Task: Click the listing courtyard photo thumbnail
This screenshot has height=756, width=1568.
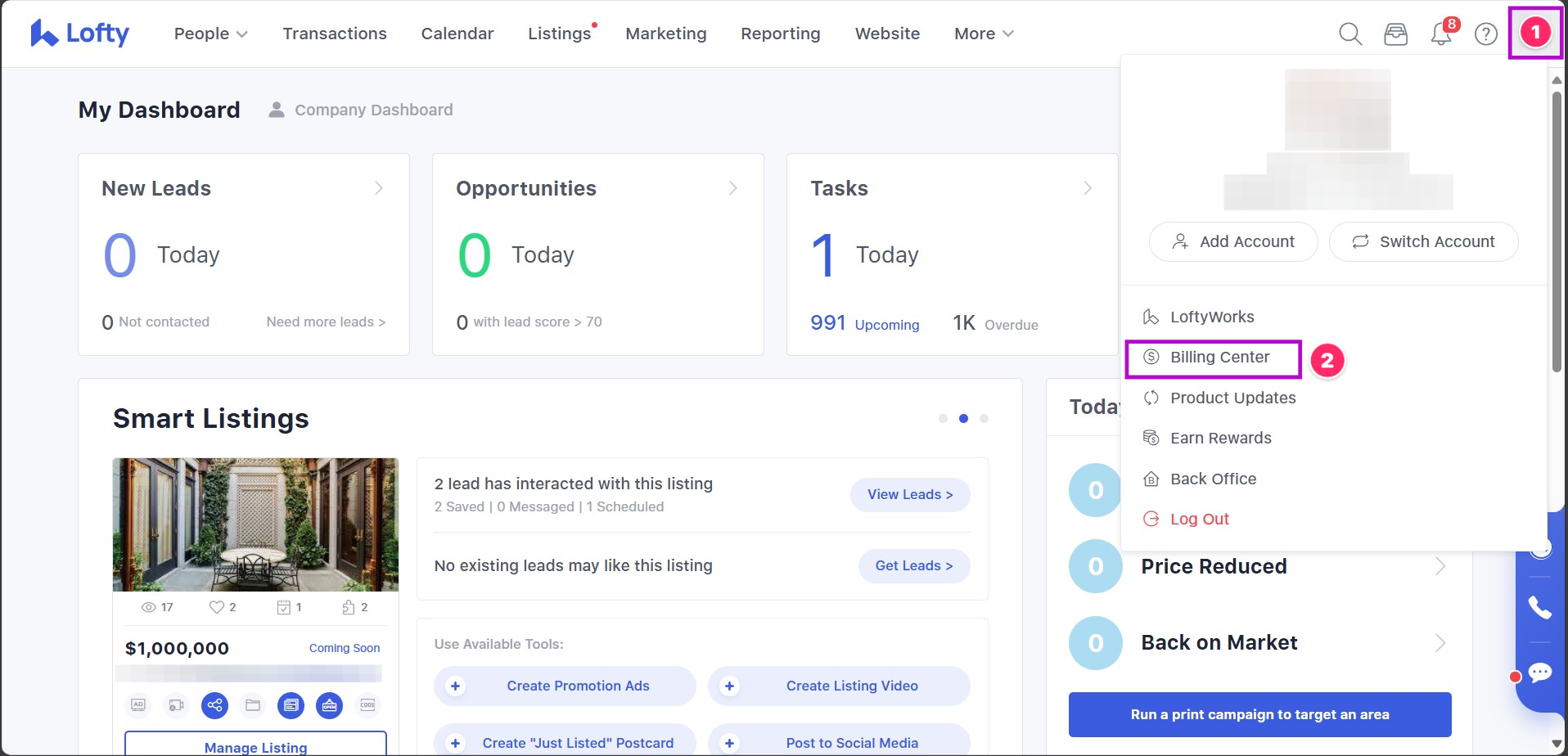Action: tap(255, 524)
